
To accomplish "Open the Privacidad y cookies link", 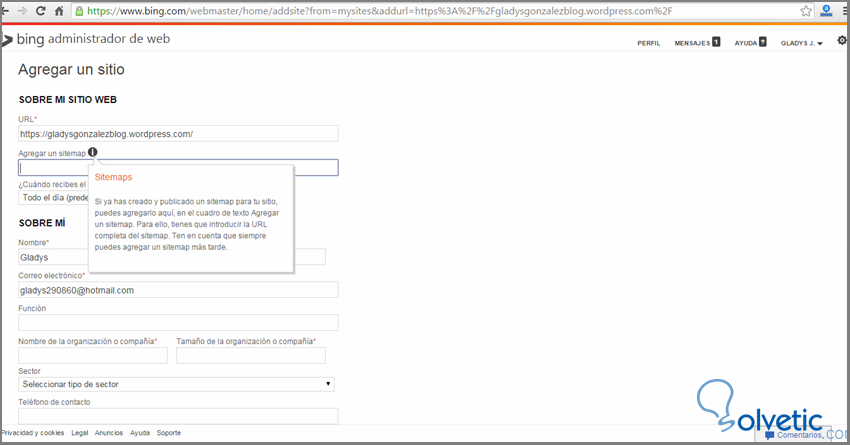I will click(x=33, y=433).
